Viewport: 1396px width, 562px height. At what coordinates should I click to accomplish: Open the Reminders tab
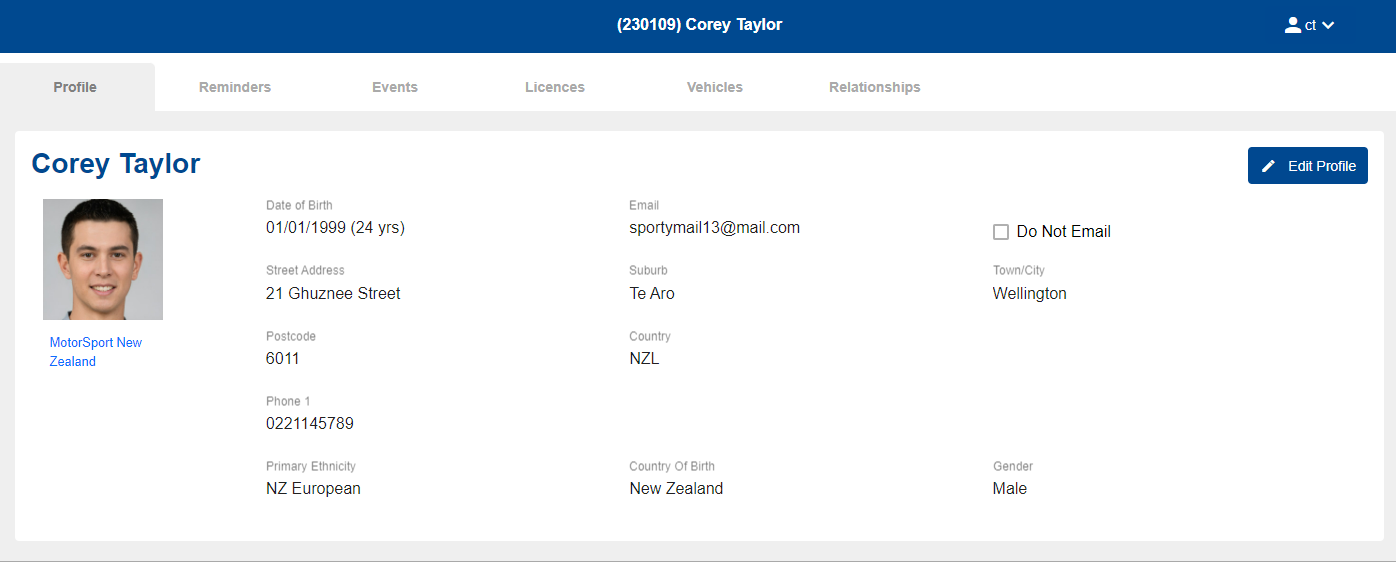point(235,87)
